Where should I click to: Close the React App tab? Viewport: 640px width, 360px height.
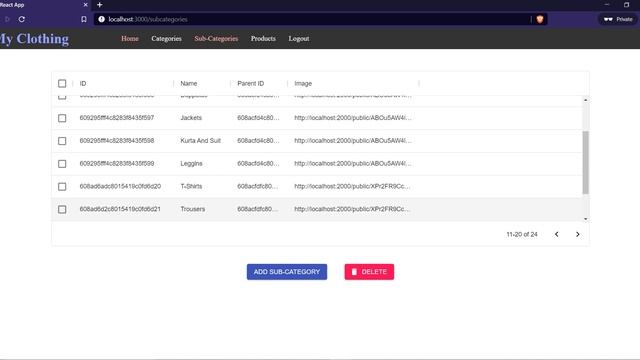coord(85,5)
